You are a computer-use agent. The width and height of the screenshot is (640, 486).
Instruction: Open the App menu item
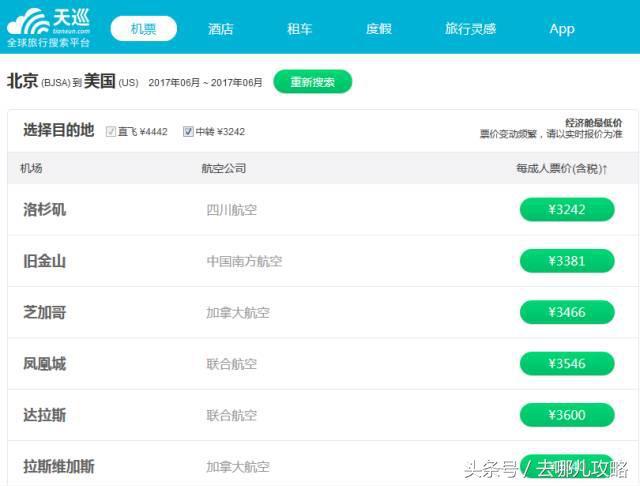[x=562, y=29]
